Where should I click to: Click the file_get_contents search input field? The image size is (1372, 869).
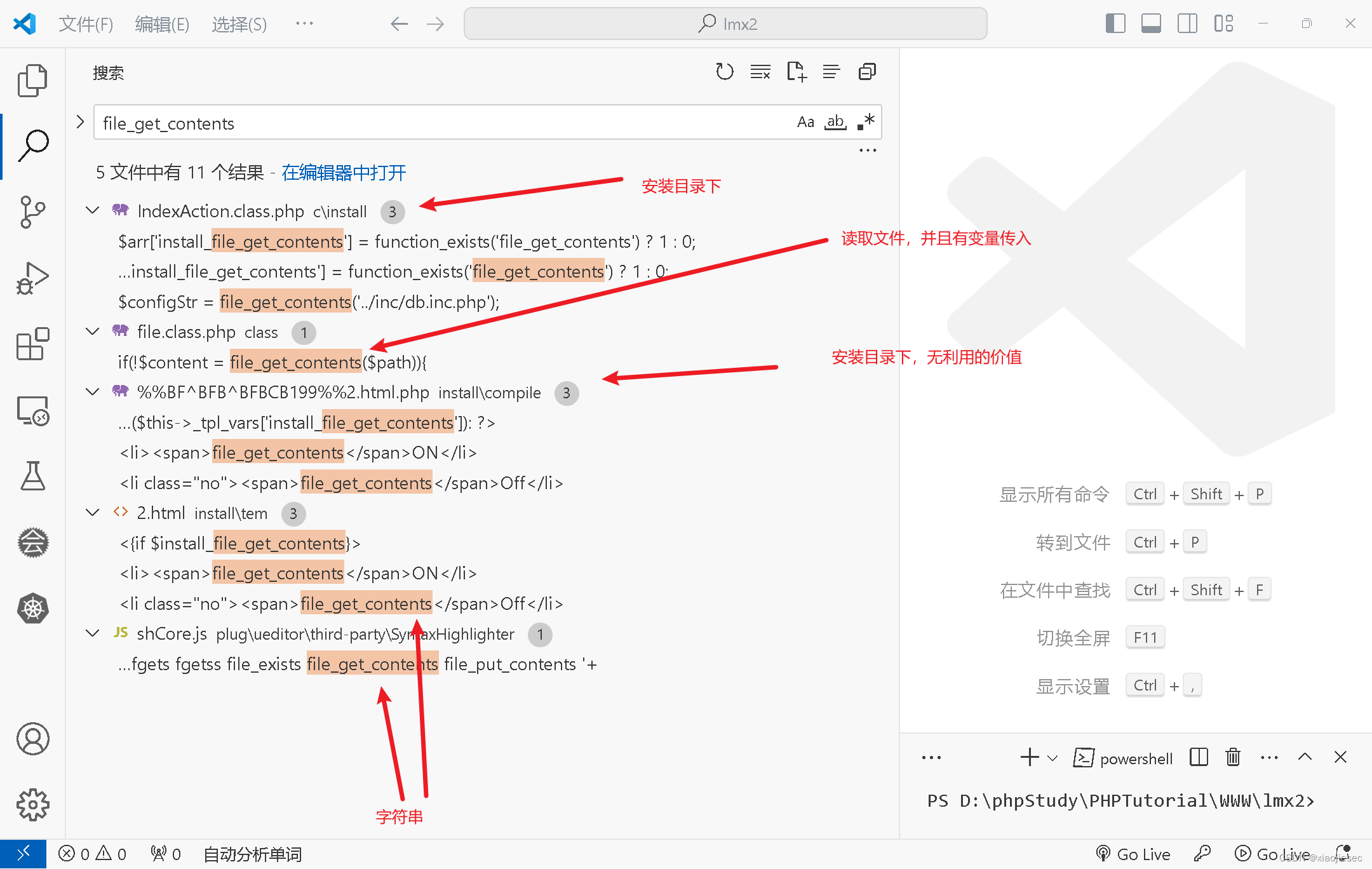pyautogui.click(x=381, y=123)
